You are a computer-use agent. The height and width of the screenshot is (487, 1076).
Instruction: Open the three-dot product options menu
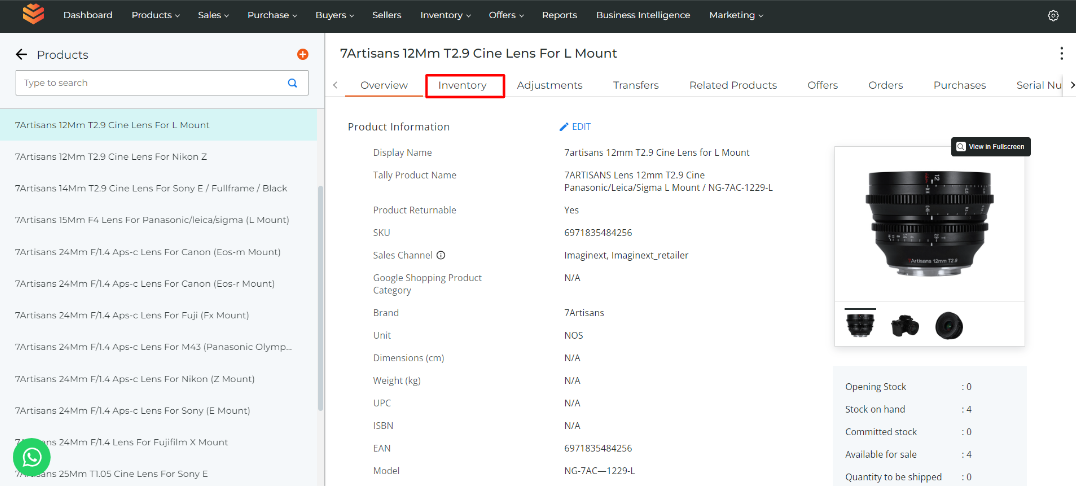point(1062,54)
